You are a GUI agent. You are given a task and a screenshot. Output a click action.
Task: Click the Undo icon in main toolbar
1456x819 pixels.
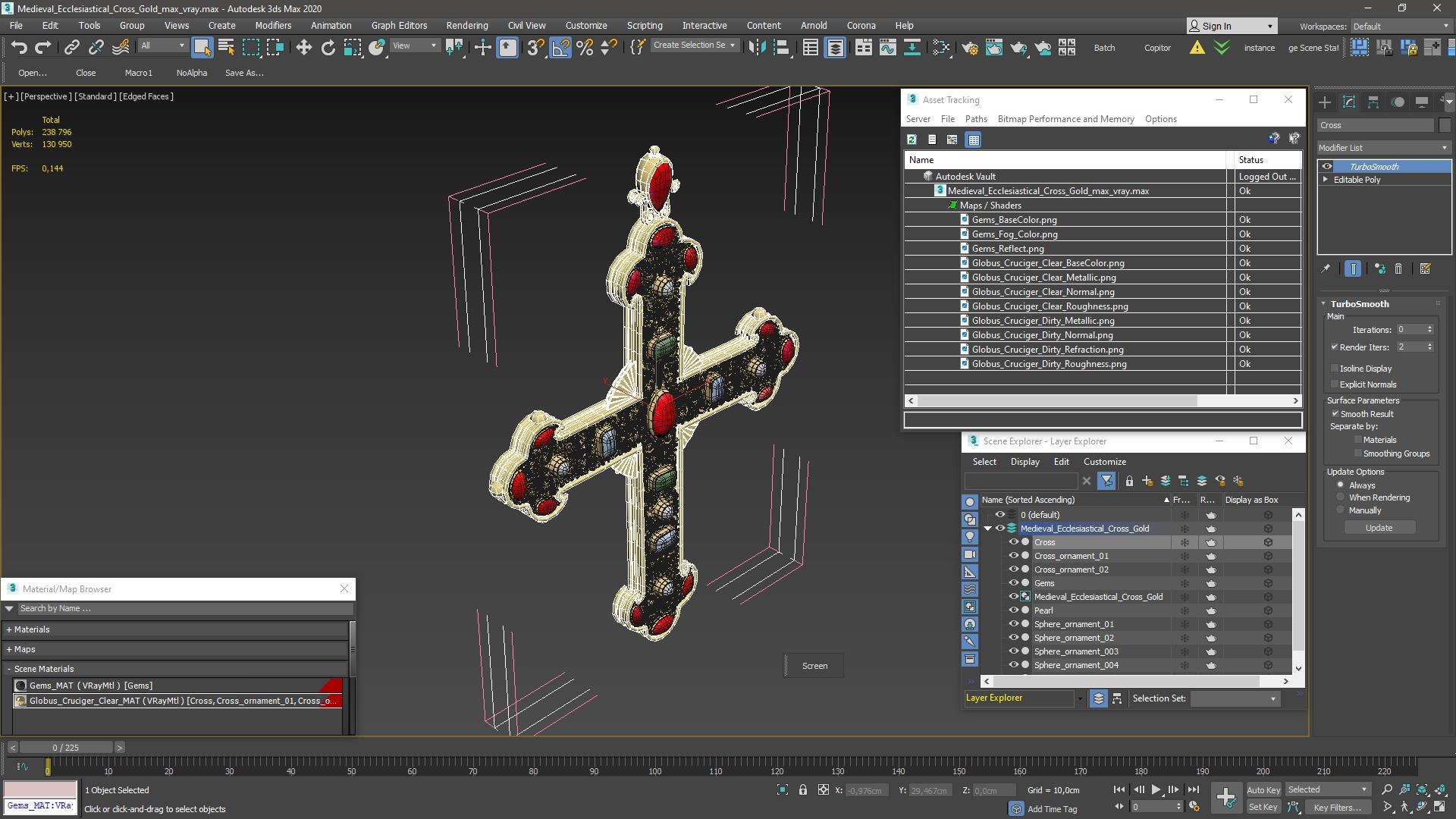coord(19,47)
